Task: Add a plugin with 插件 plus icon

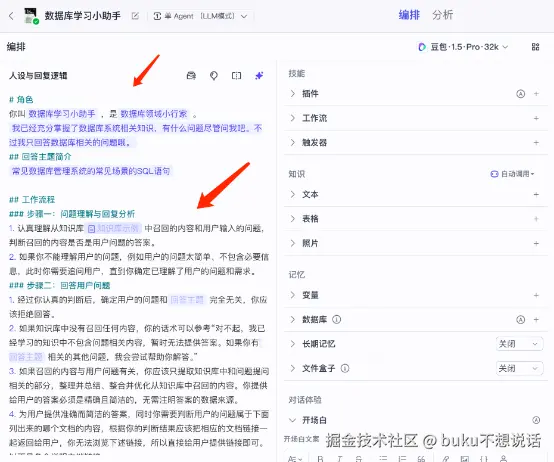Action: tap(536, 94)
